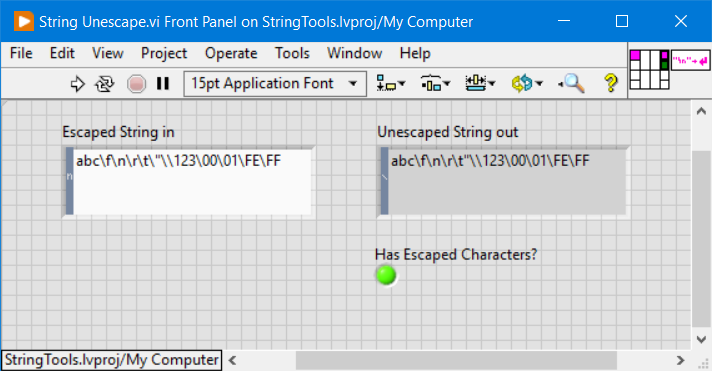
Task: Close the String Unescape.vi window
Action: (681, 21)
